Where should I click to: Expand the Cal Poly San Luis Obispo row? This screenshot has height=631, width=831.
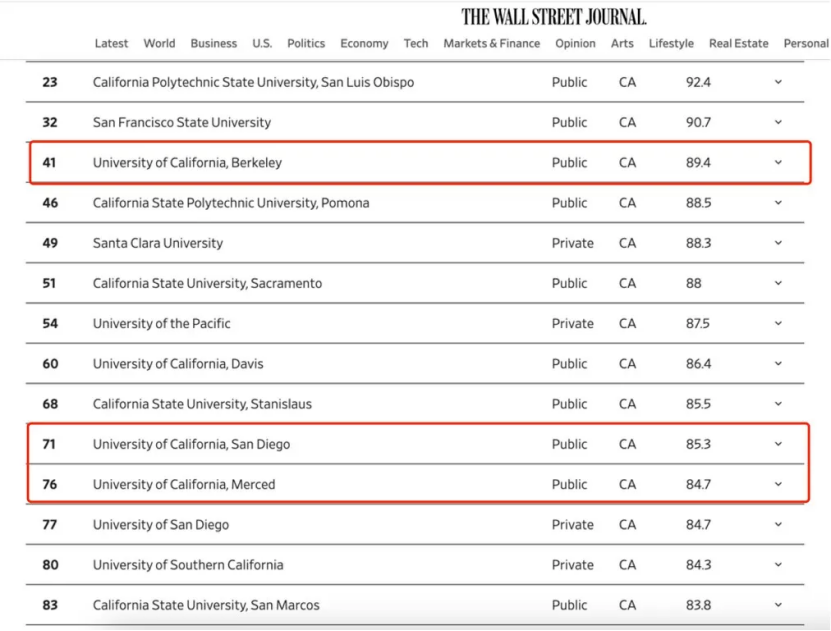[x=778, y=82]
